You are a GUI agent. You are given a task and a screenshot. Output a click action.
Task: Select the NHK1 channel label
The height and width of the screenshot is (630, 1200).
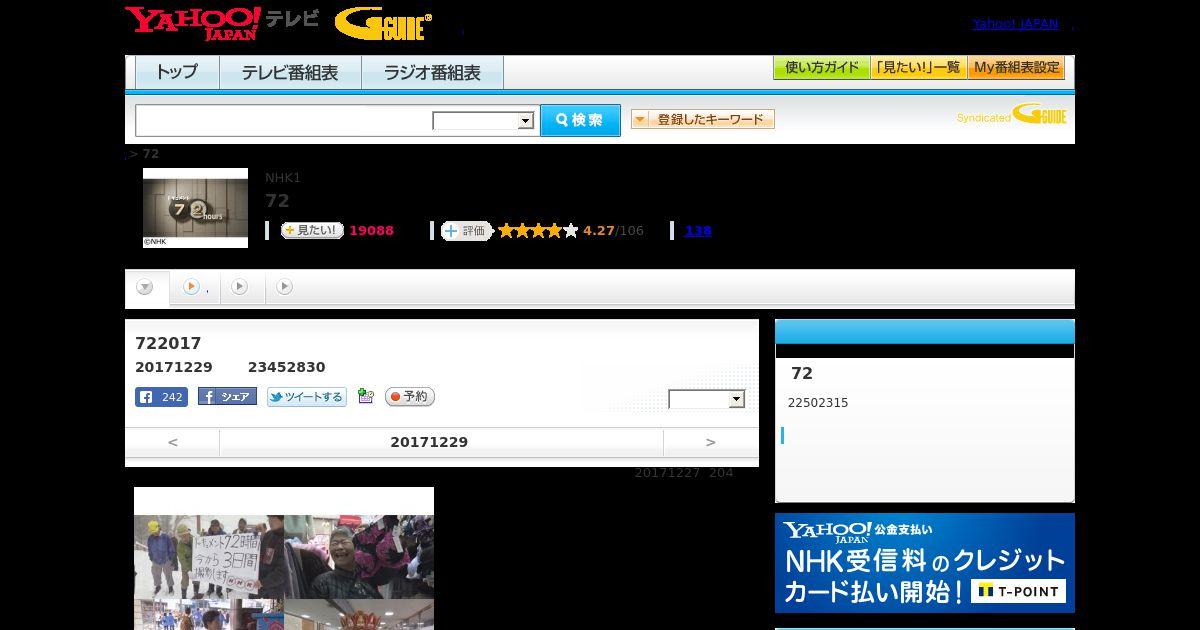(283, 178)
